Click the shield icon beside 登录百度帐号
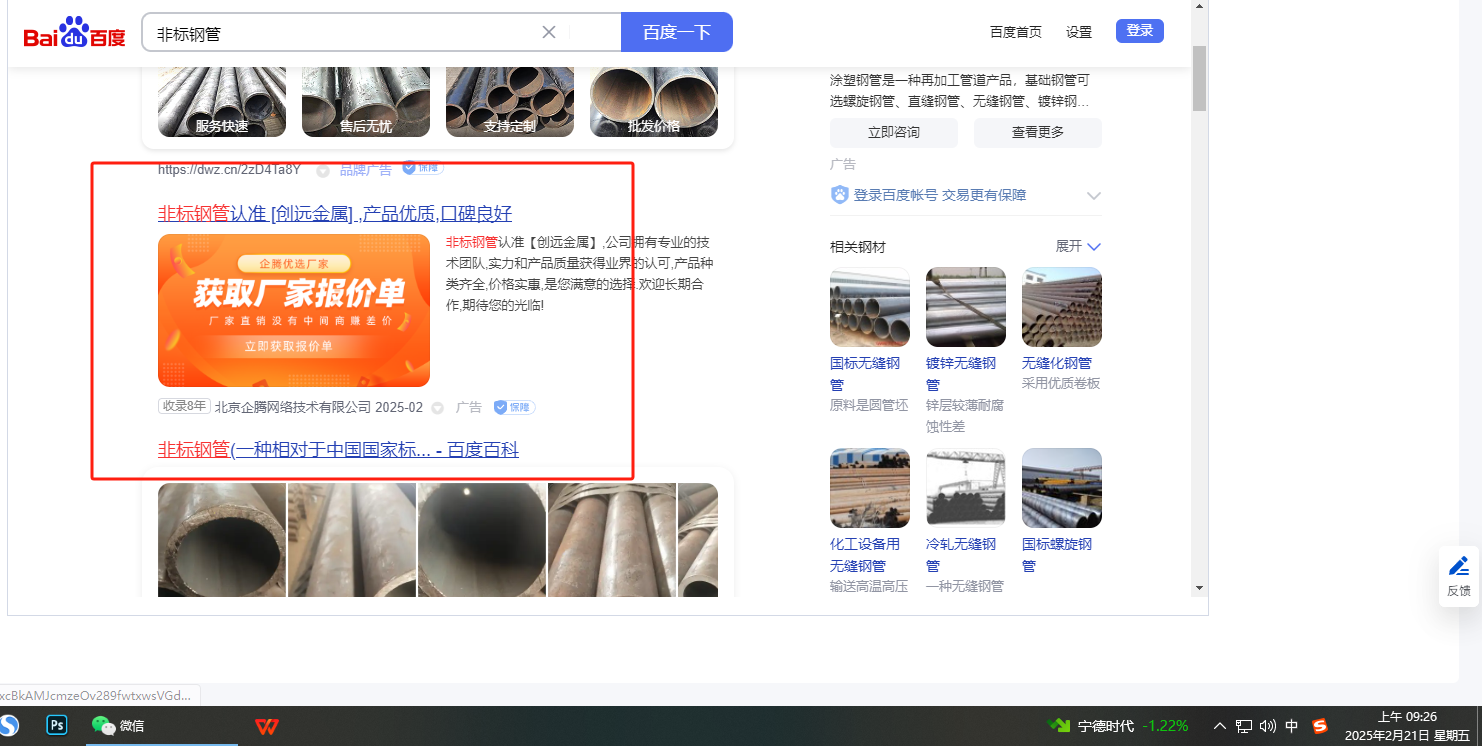The height and width of the screenshot is (746, 1482). click(x=840, y=195)
